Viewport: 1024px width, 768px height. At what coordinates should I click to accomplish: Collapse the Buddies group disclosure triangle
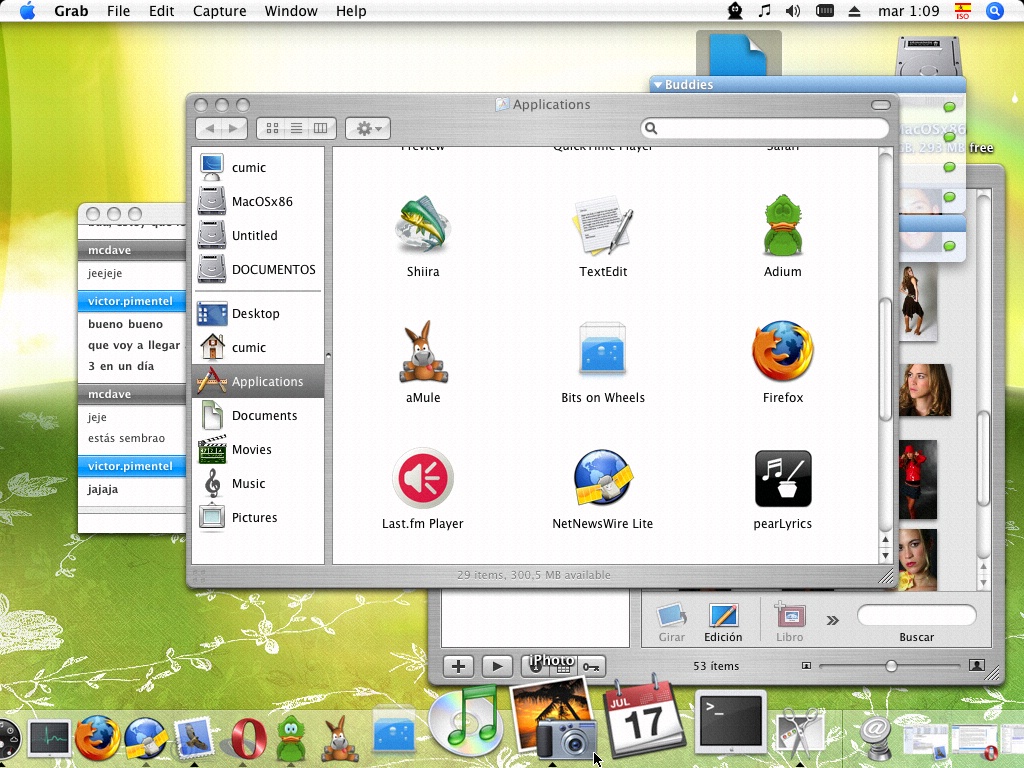click(658, 84)
